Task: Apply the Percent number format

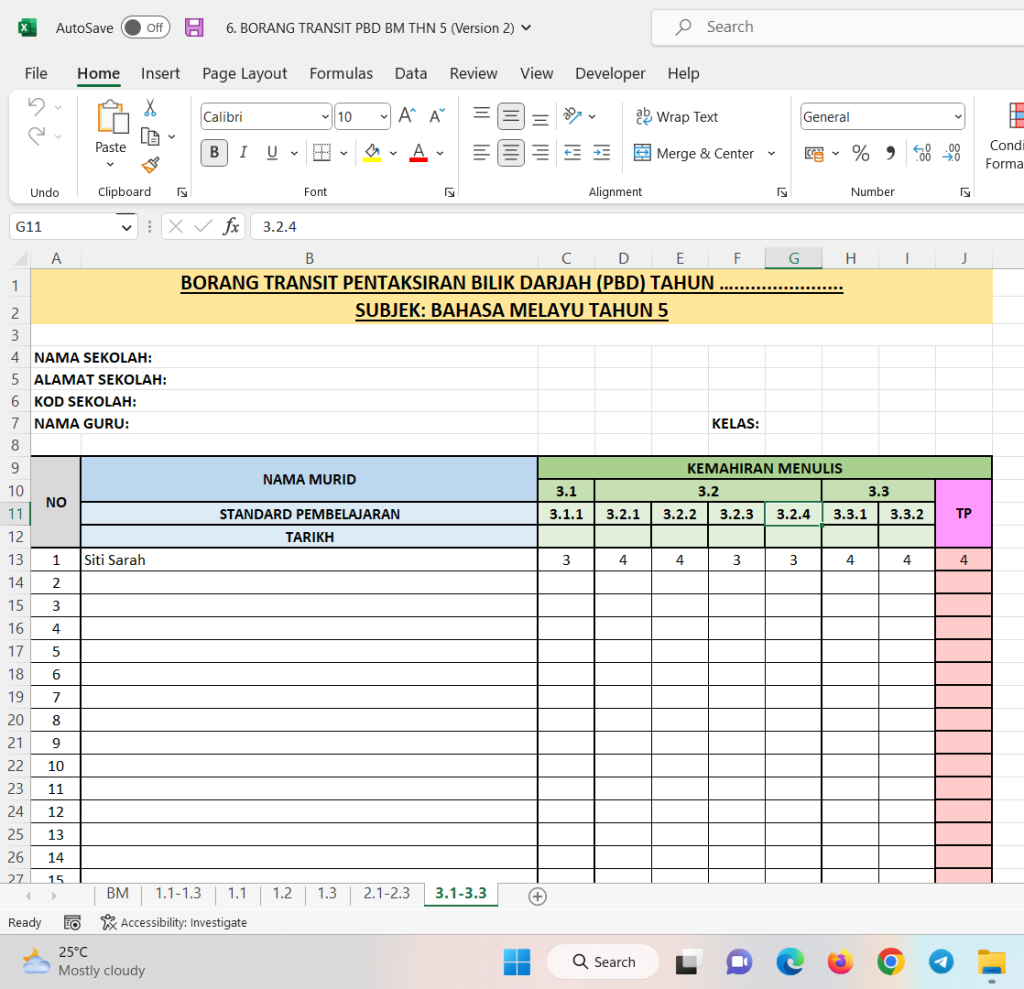Action: click(860, 153)
